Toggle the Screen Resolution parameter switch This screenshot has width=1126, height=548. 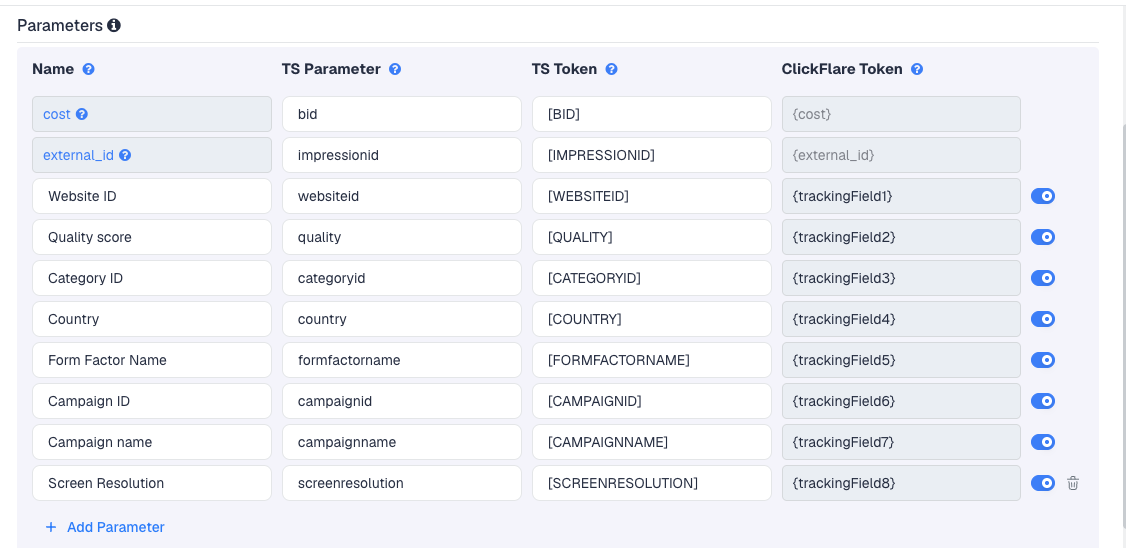[1043, 483]
